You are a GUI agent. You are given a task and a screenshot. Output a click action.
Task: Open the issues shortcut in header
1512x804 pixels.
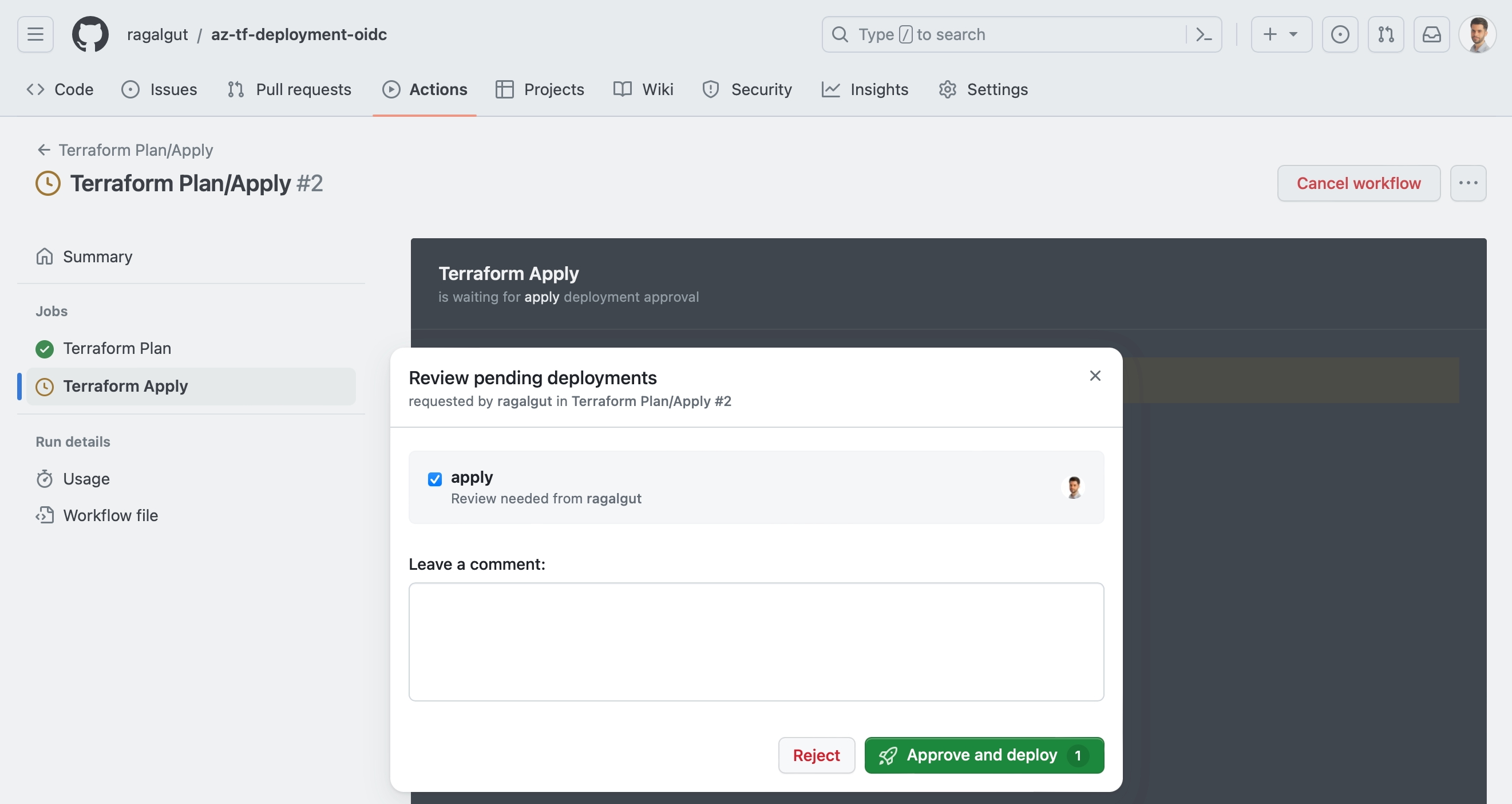1339,34
